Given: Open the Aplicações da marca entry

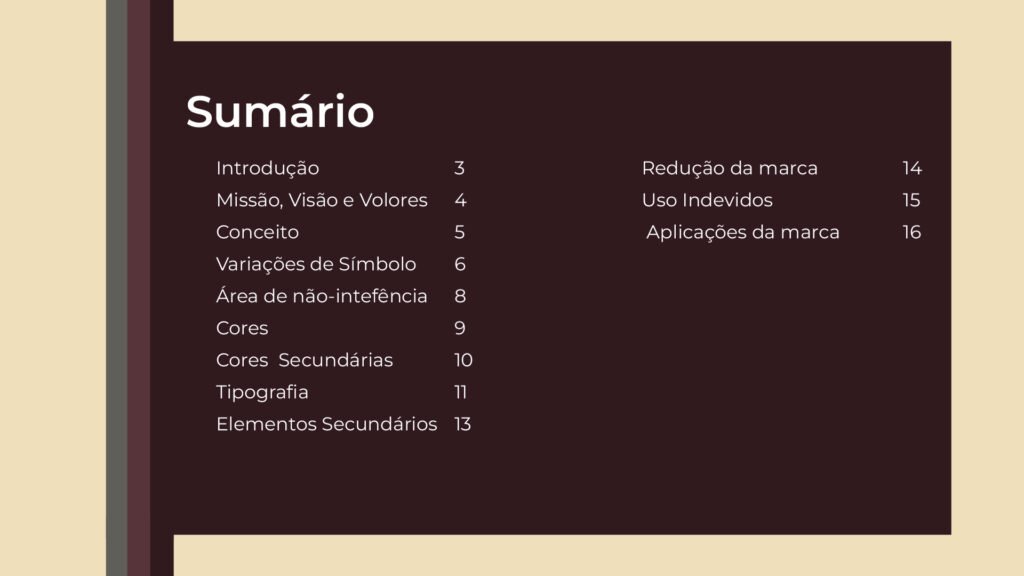Looking at the screenshot, I should click(x=743, y=232).
